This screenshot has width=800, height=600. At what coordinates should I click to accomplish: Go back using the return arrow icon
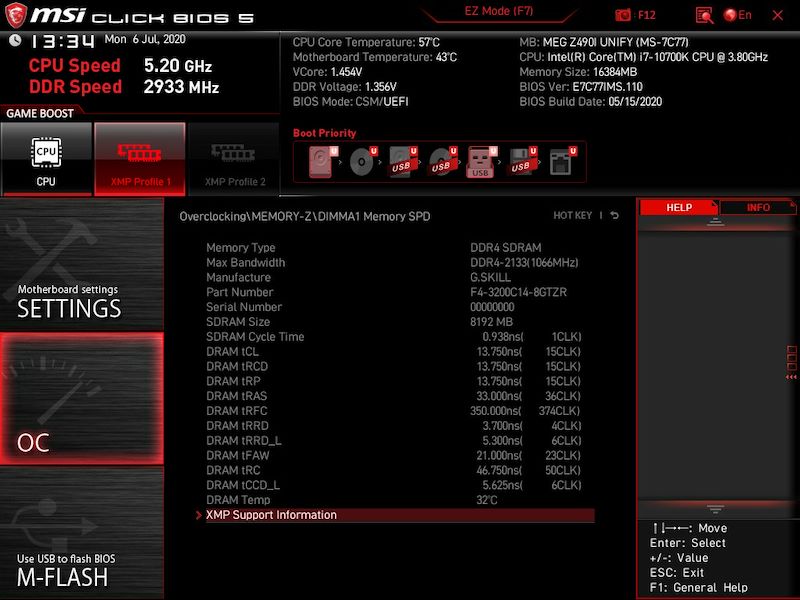pos(615,215)
